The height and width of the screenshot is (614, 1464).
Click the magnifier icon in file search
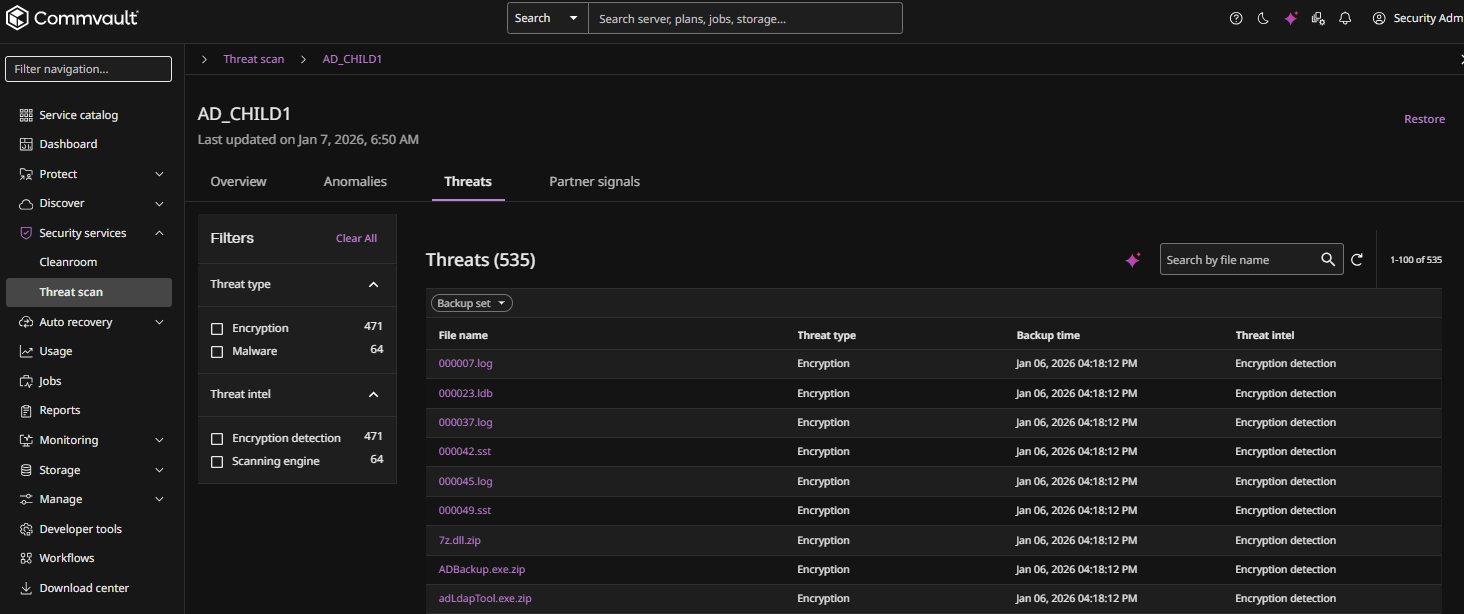1328,259
